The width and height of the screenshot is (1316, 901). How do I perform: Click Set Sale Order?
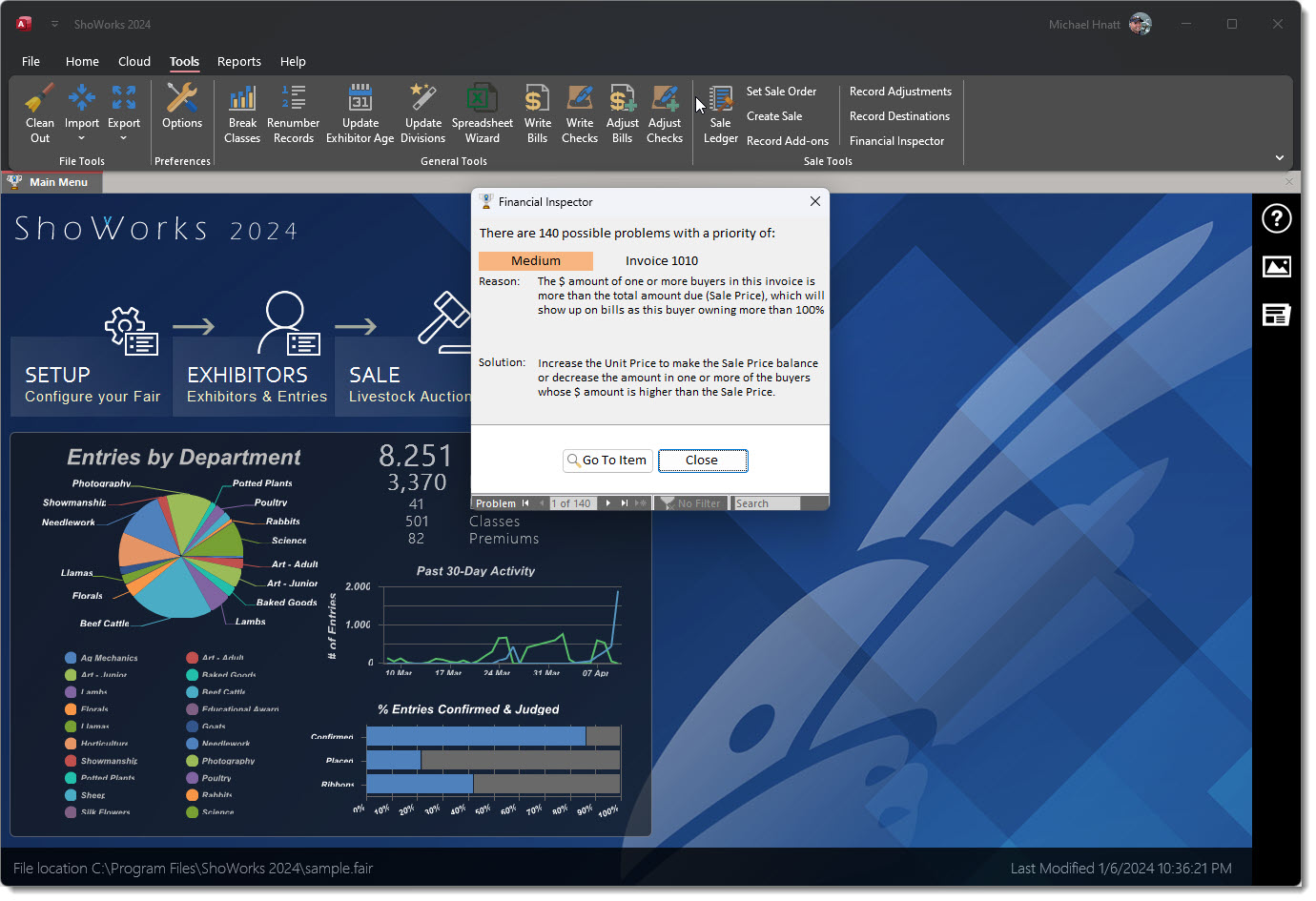pos(781,92)
